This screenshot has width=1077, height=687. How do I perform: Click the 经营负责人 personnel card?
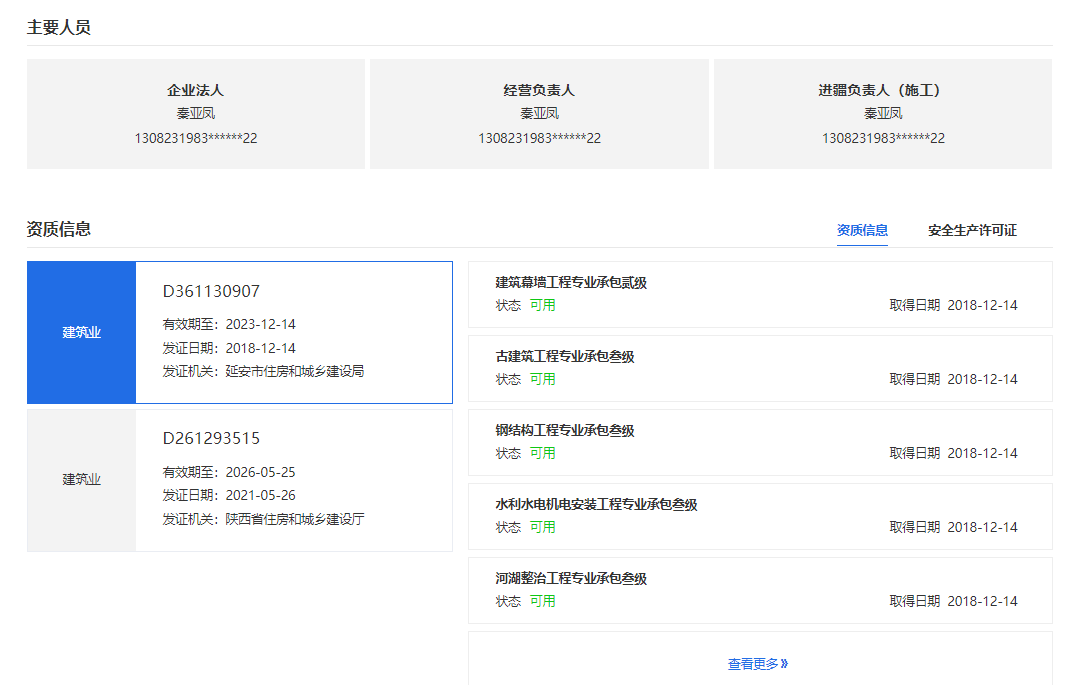[539, 114]
